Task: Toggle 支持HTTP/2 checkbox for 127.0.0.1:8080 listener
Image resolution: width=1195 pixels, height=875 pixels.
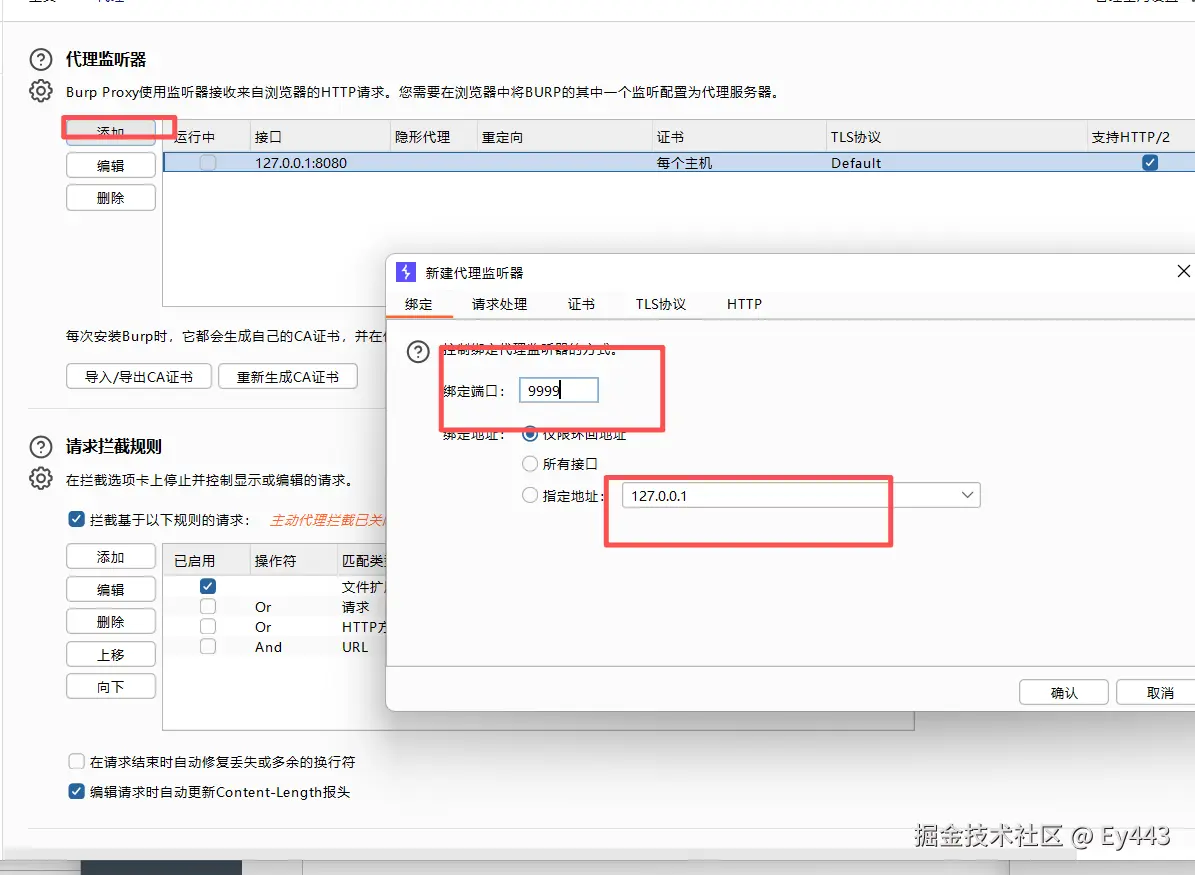Action: pos(1150,162)
